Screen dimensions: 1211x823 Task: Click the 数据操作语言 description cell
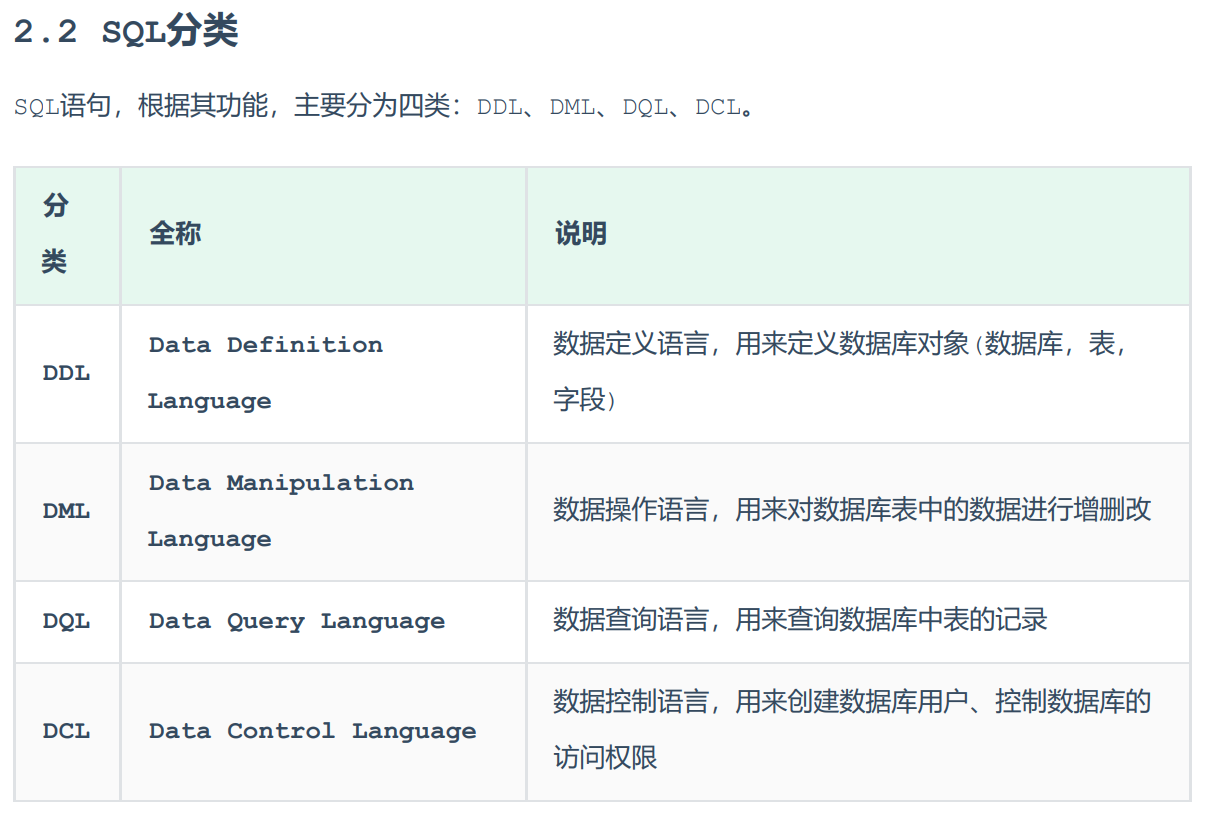pos(848,510)
